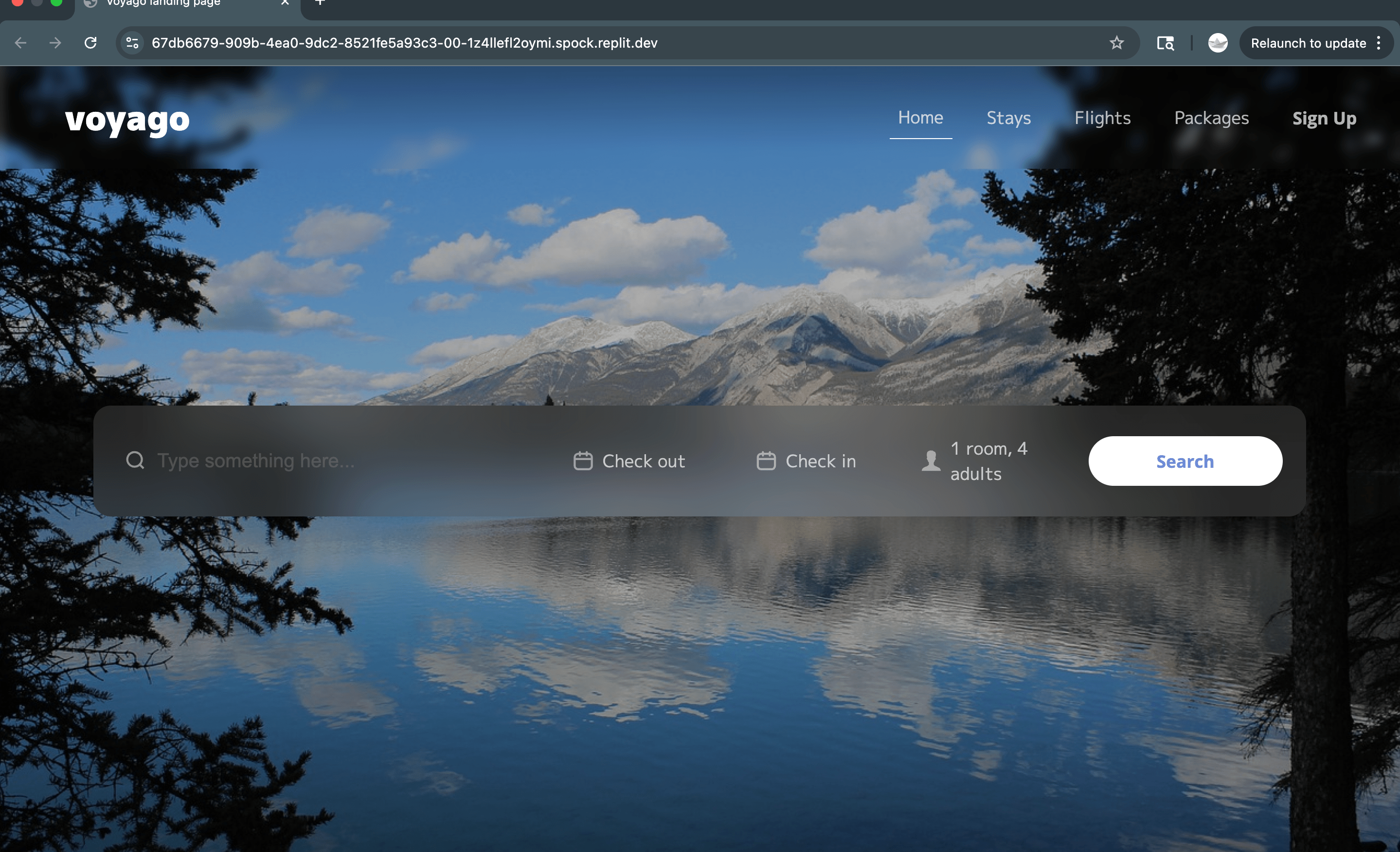Go to Packages in the navbar
The height and width of the screenshot is (852, 1400).
pos(1211,118)
